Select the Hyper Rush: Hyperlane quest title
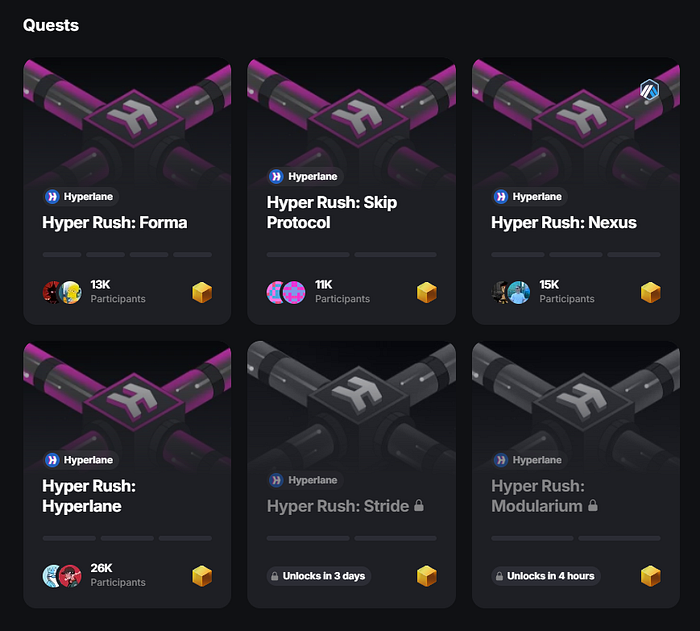The width and height of the screenshot is (700, 631). [89, 496]
